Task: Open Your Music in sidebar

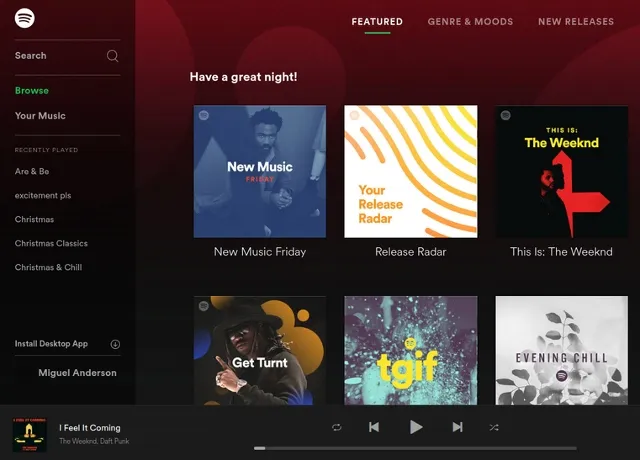Action: 40,116
